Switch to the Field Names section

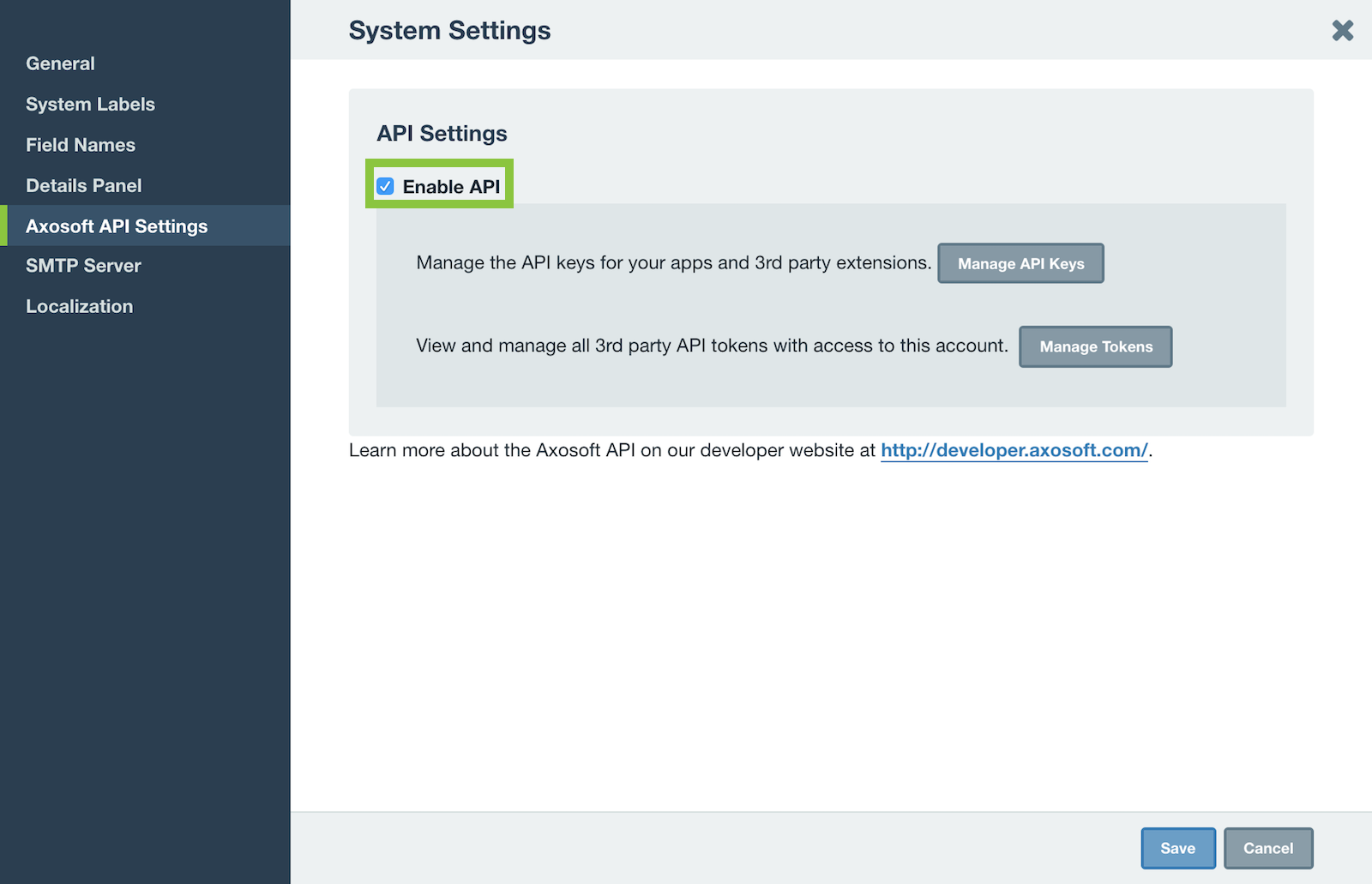click(80, 144)
